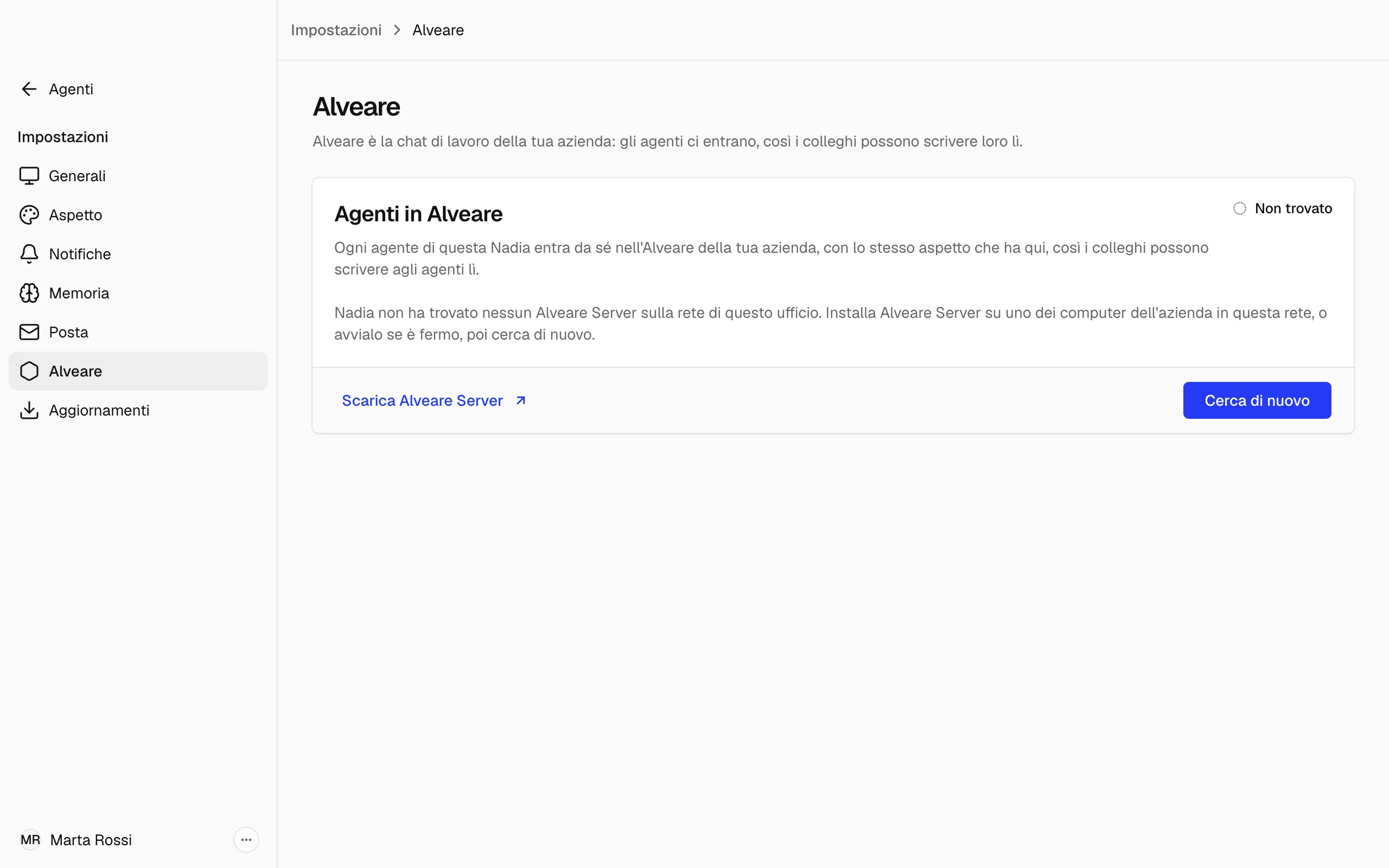Click the Generali monitor icon

(x=29, y=176)
